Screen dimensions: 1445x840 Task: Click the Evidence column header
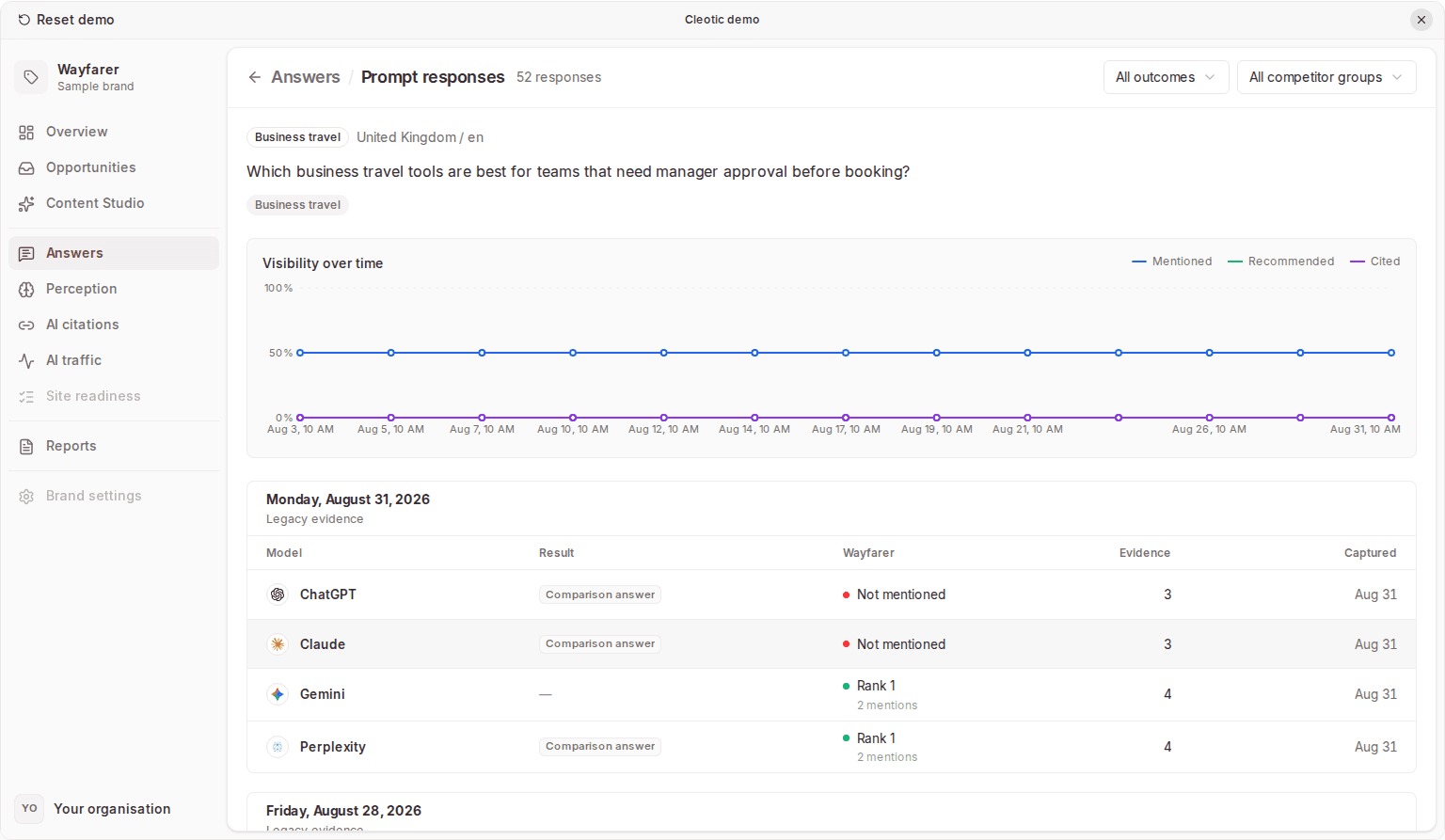[x=1145, y=553]
